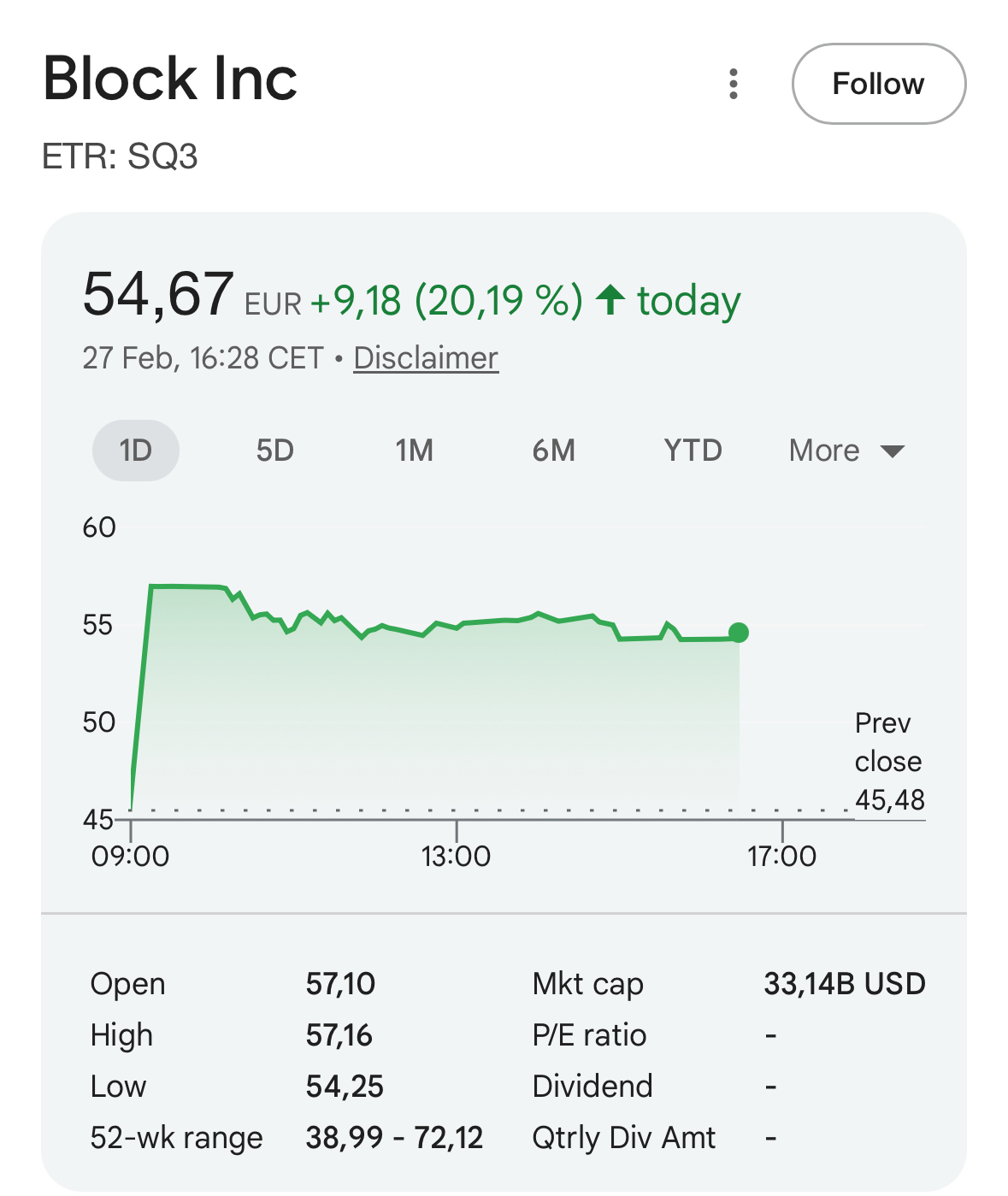1008x1196 pixels.
Task: Click the green up arrow icon
Action: pos(610,300)
